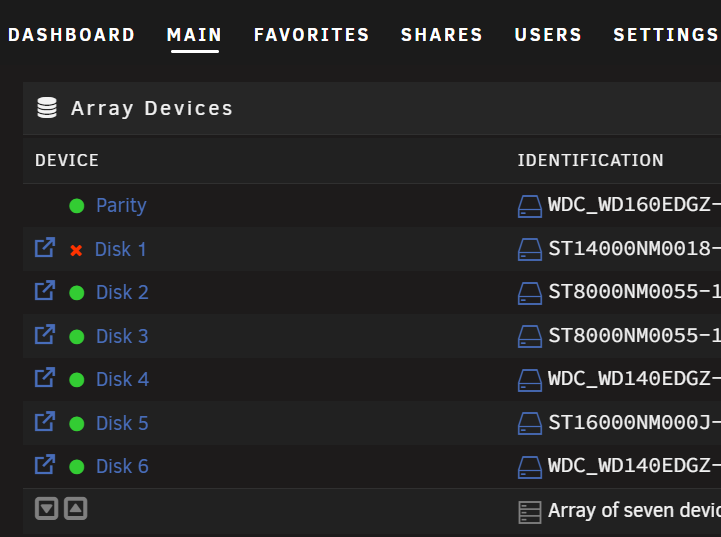This screenshot has height=537, width=721.
Task: Browse Disk 4 via its open icon
Action: coord(45,377)
